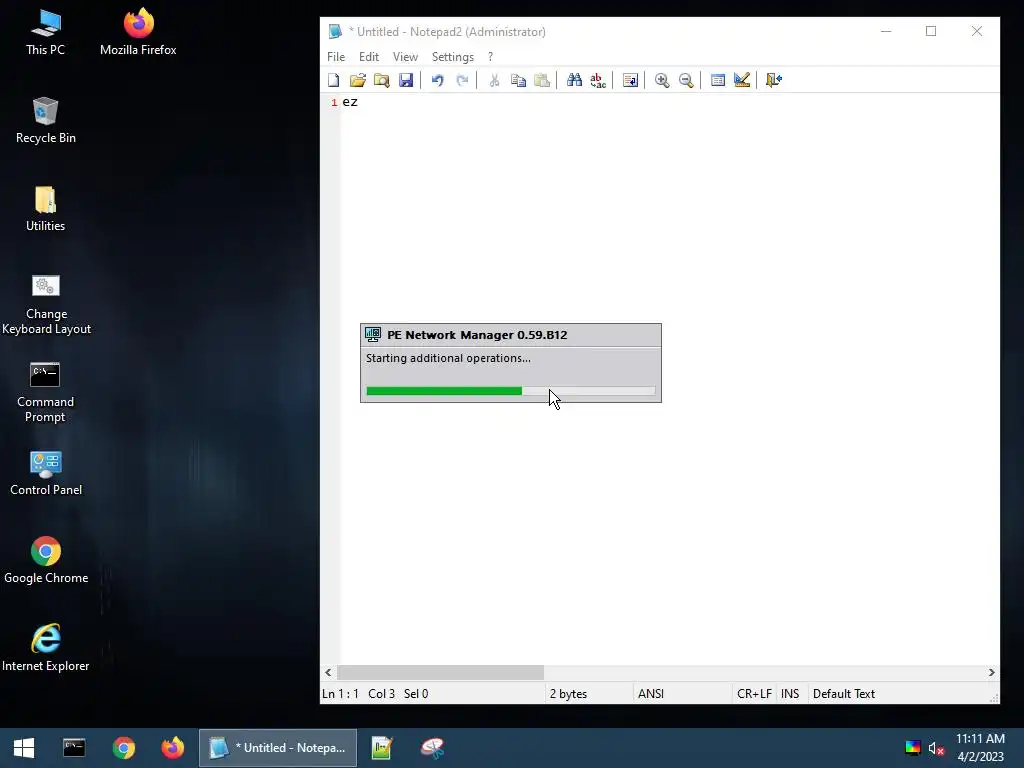
Task: Click the 'Starting additional operations...' text
Action: [448, 358]
